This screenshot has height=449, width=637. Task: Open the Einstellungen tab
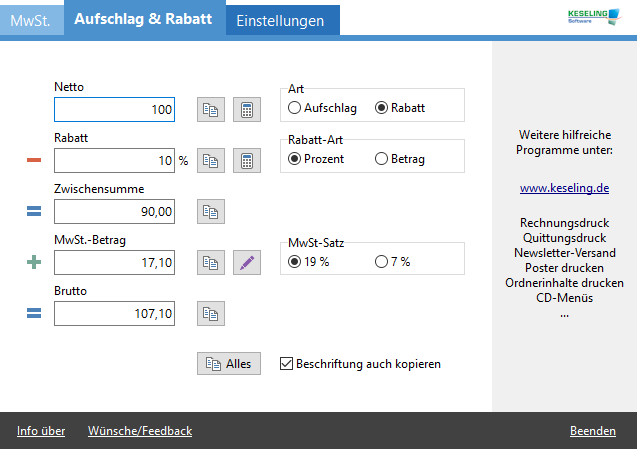(281, 20)
